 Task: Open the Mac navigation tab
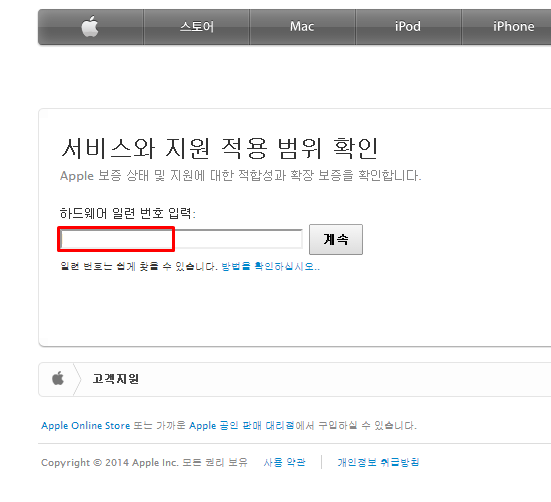(302, 27)
